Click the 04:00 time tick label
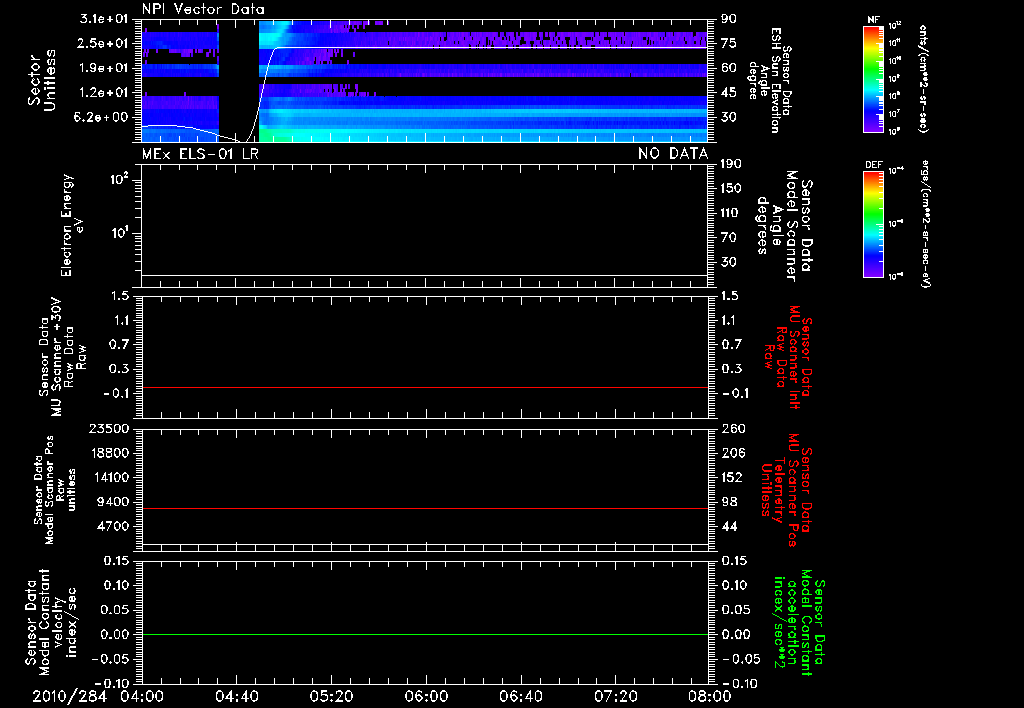This screenshot has height=708, width=1024. coord(142,696)
